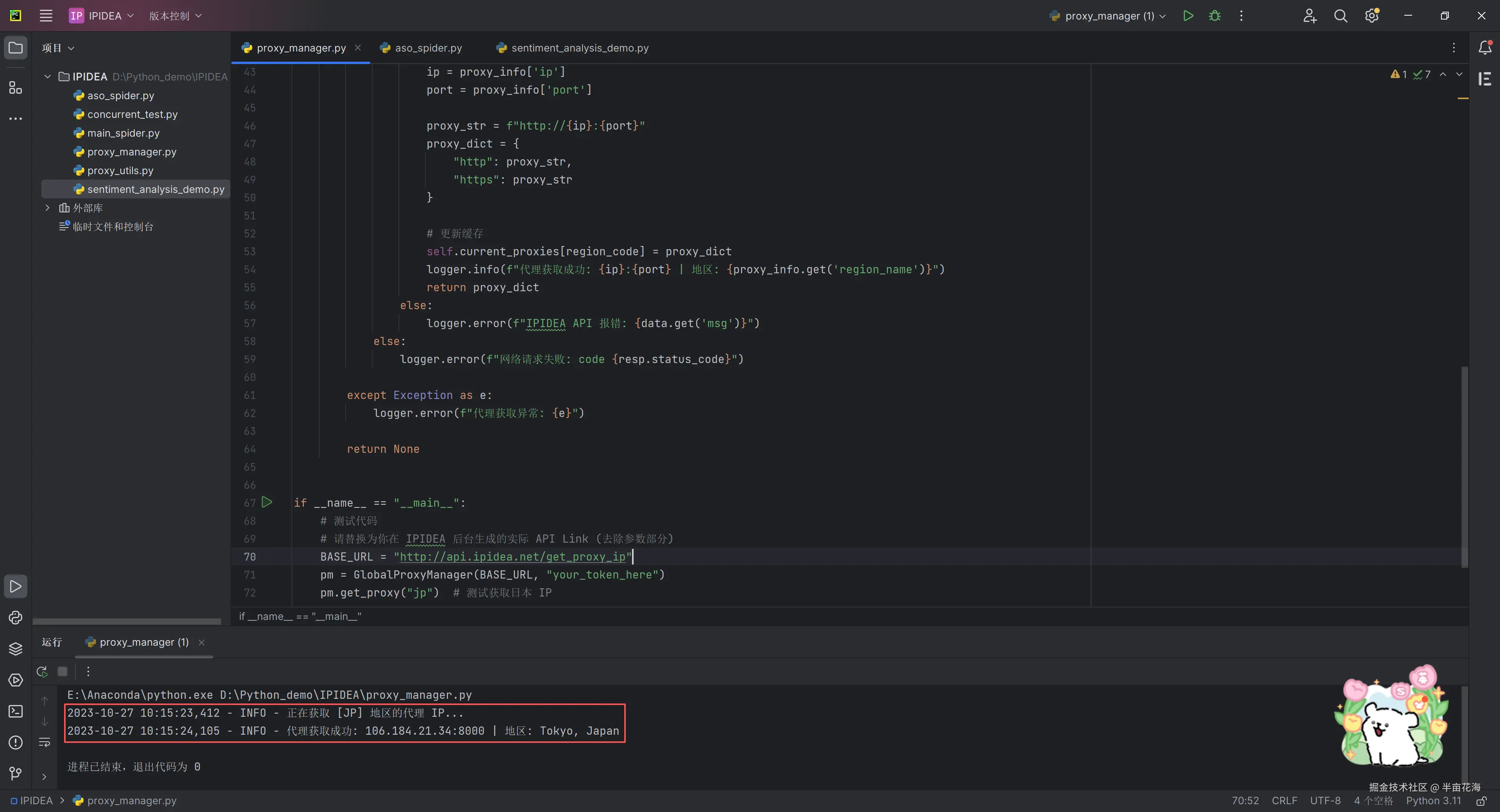Run proxy_manager with the green play icon
1500x812 pixels.
point(1188,16)
